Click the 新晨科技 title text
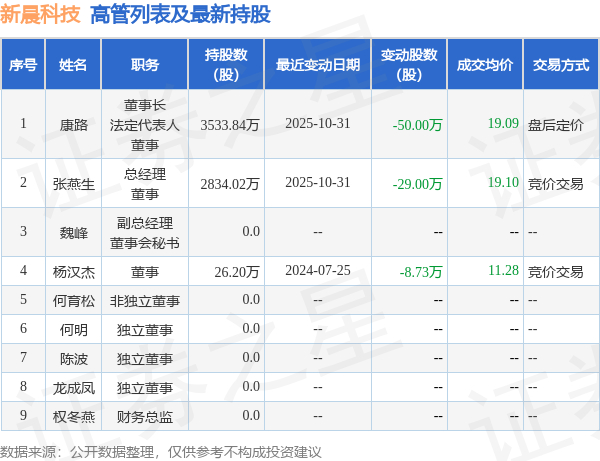Screen dimensions: 600x461 click(x=40, y=15)
